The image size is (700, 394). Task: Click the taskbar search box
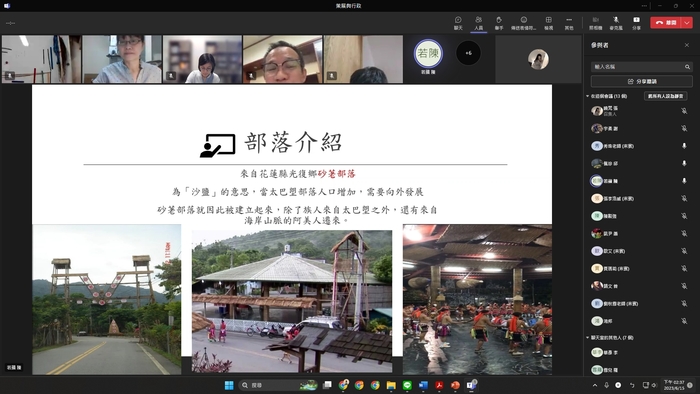point(279,385)
